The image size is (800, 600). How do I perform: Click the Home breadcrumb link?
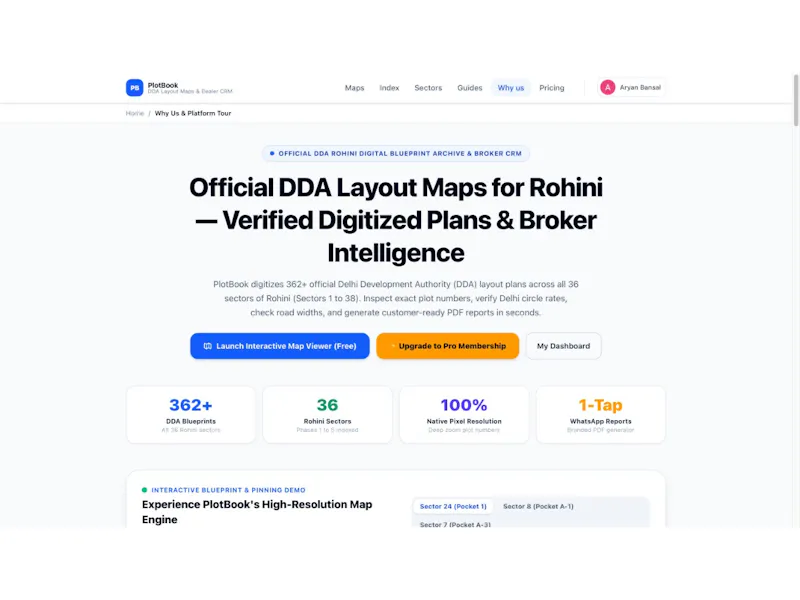tap(135, 113)
